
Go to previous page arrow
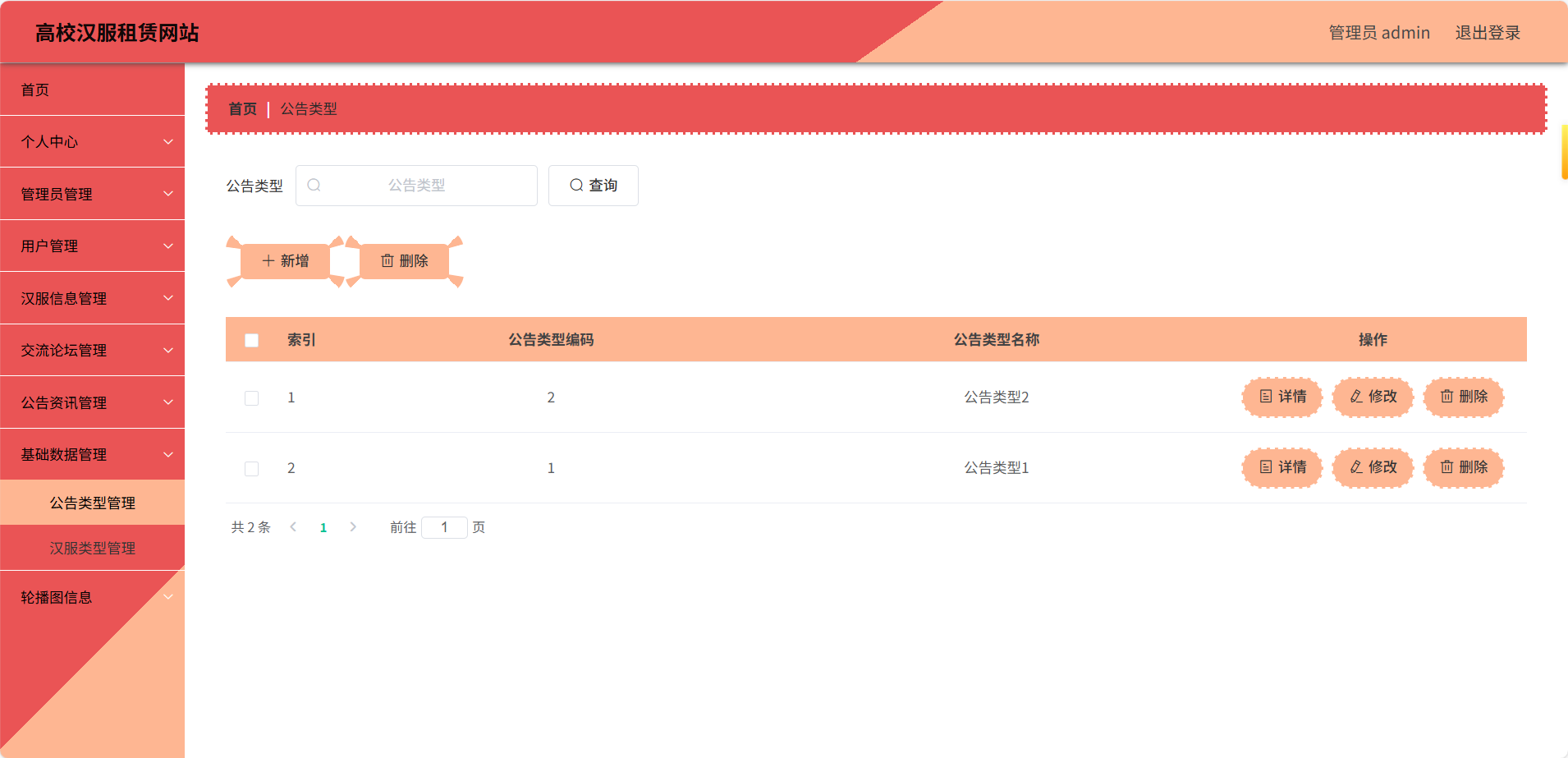point(293,527)
